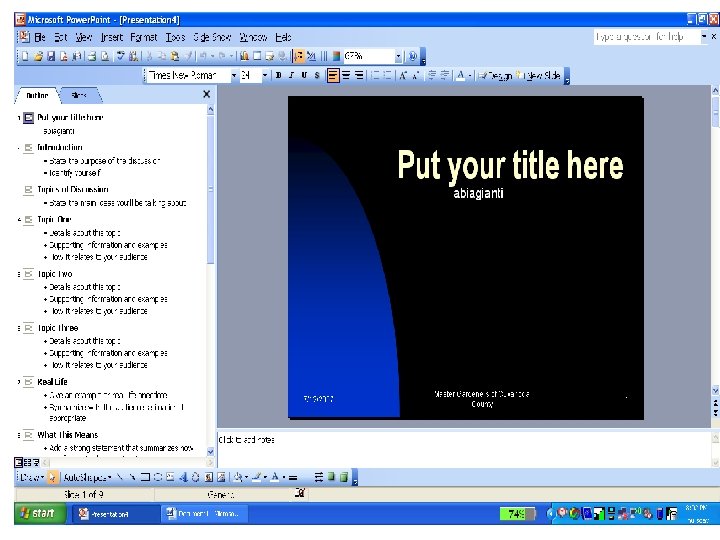Image resolution: width=720 pixels, height=540 pixels.
Task: Select the Line drawing tool
Action: pos(120,477)
